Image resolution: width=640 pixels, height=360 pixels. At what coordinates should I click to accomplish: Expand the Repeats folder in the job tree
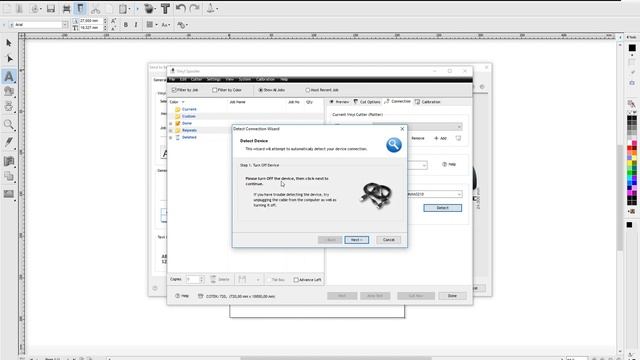pos(171,130)
